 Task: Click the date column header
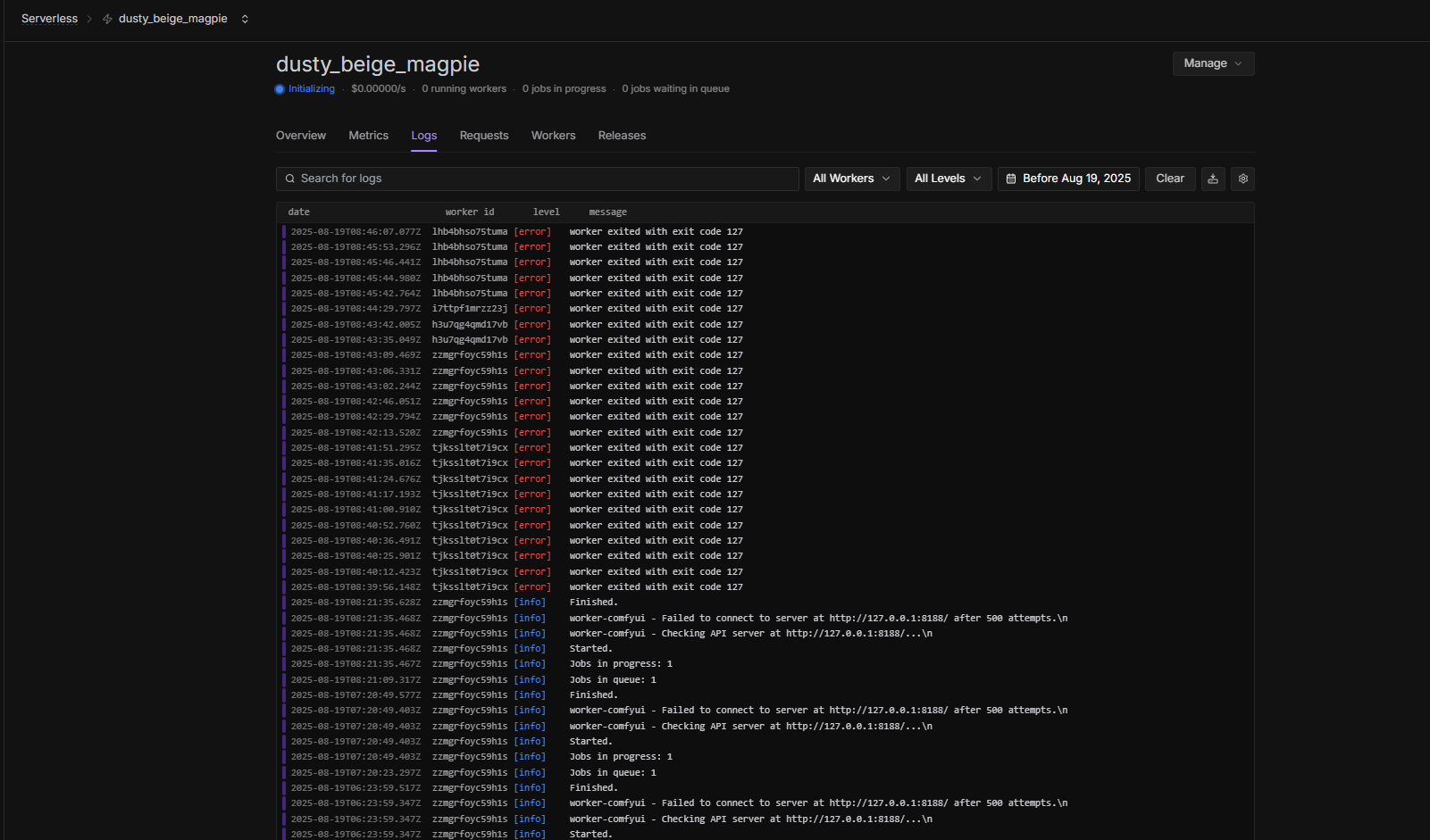click(299, 212)
